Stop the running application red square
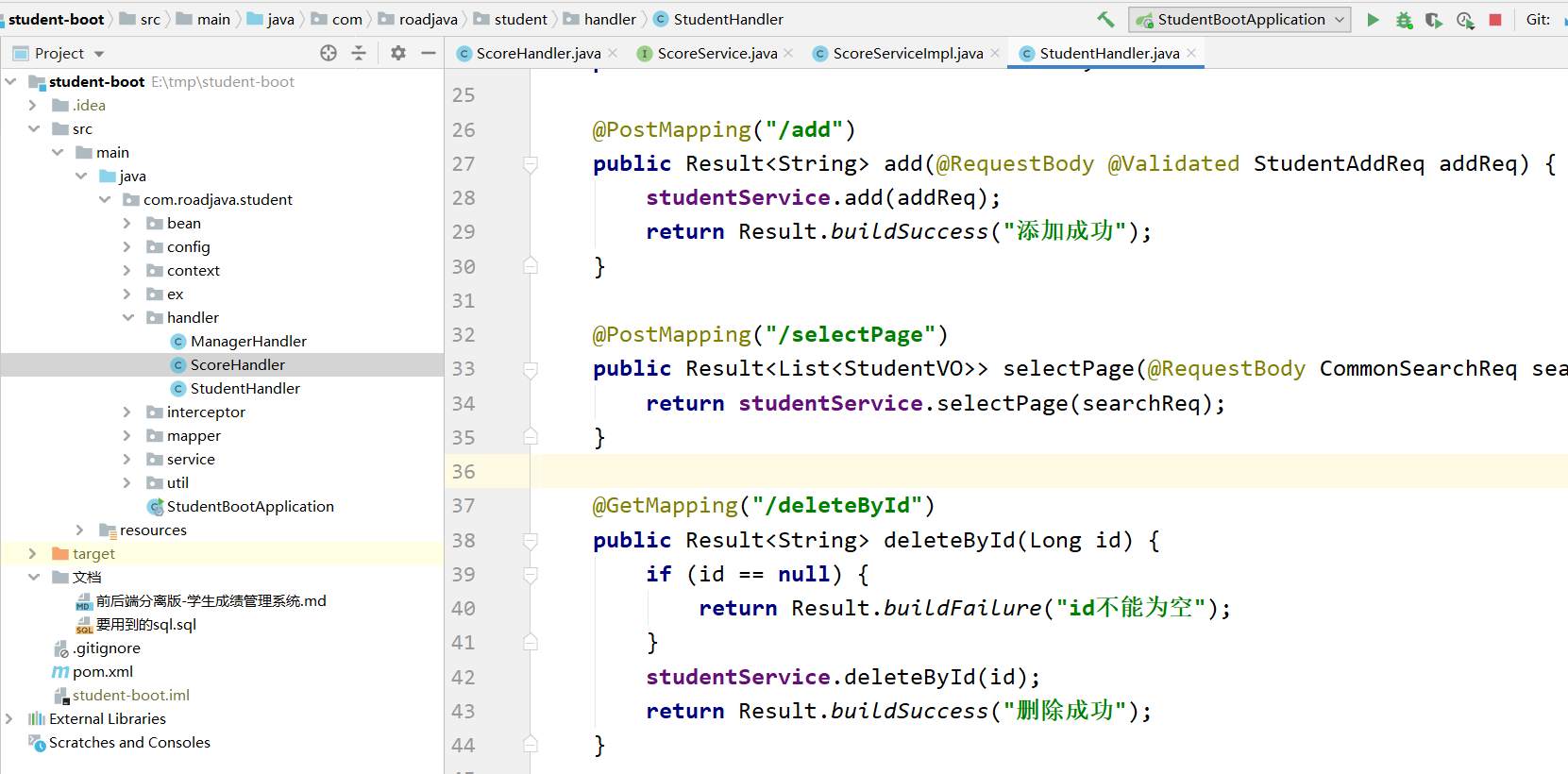Screen dimensions: 1568x774 point(1495,20)
